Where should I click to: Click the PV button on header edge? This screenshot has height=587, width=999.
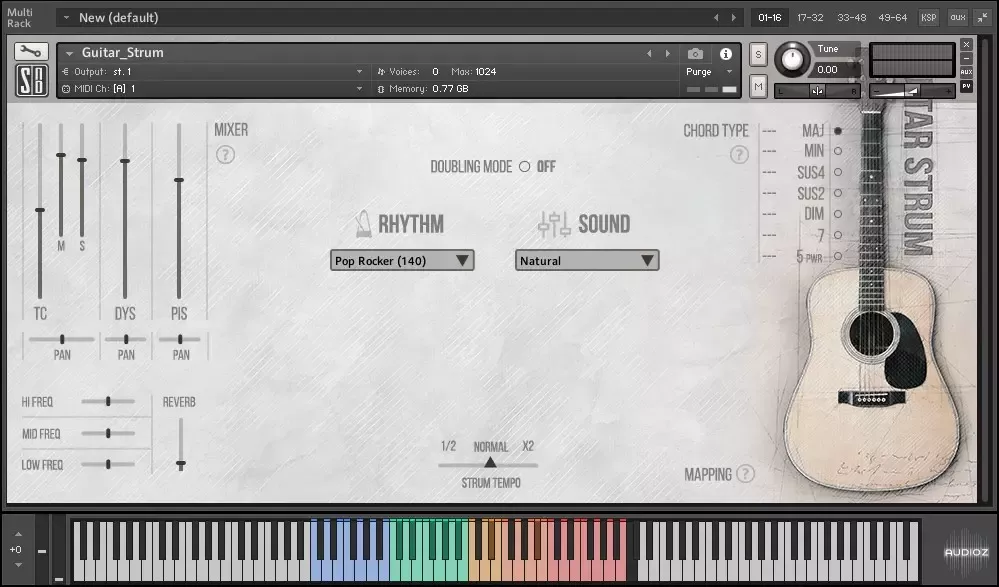(x=967, y=86)
